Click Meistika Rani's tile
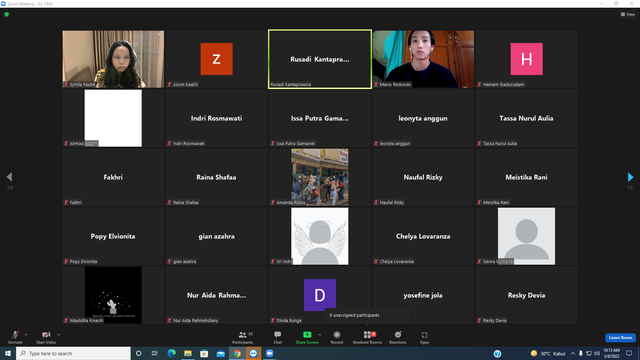640x360 pixels. 527,177
